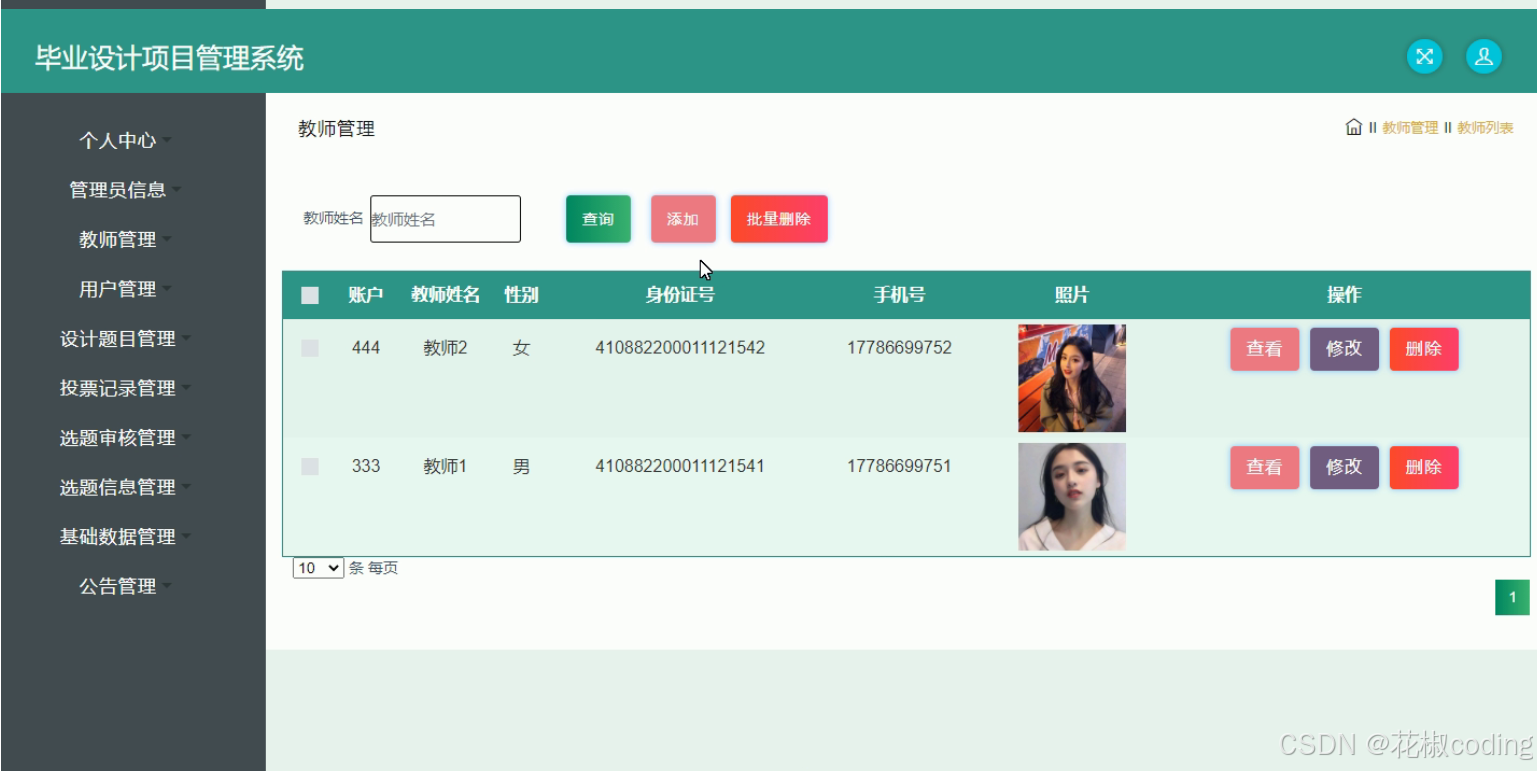Click the 毕业设计项目管理系统 title

coord(169,58)
